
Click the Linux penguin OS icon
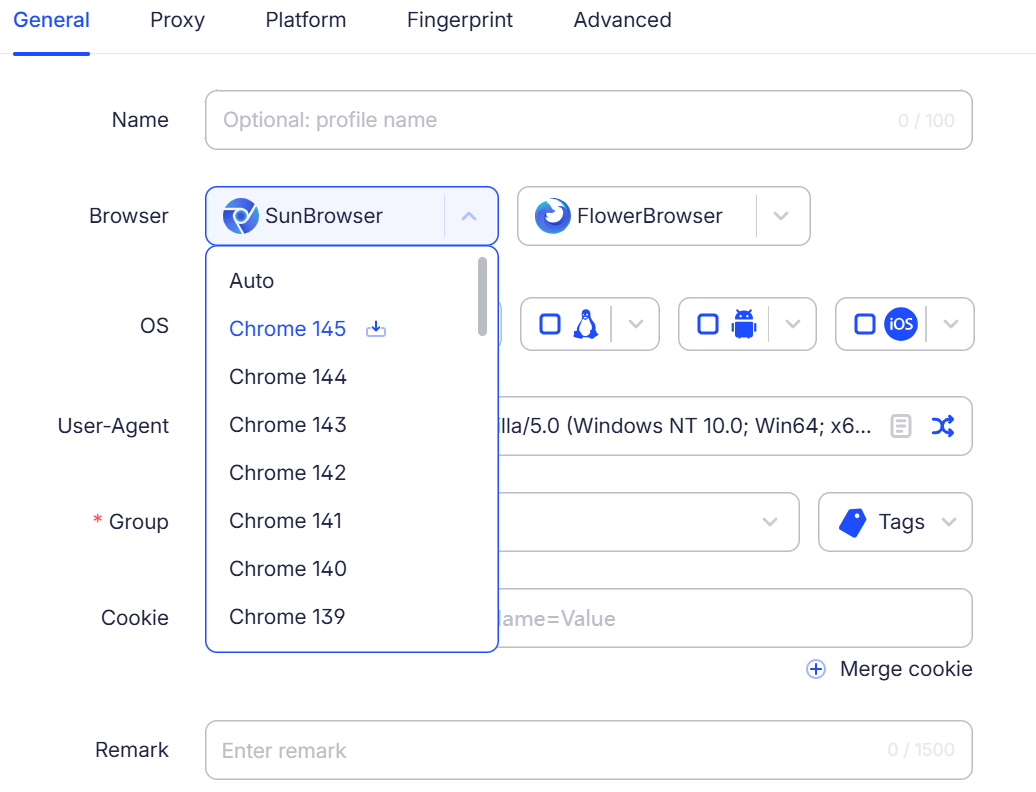585,324
